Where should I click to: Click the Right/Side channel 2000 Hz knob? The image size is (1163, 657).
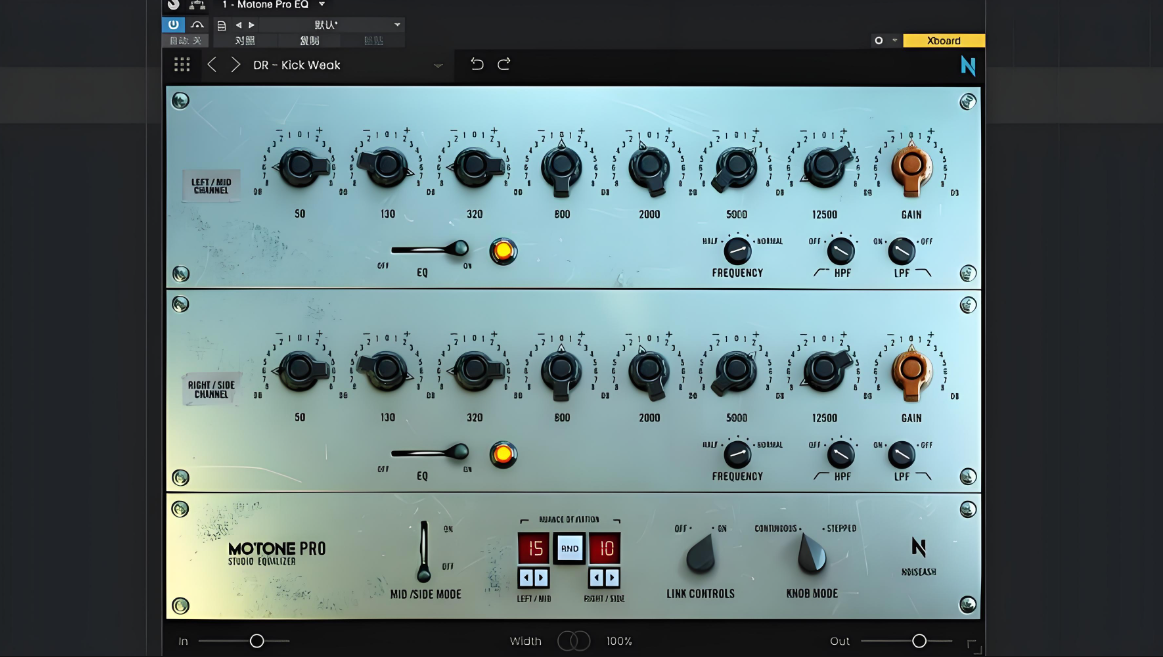(x=649, y=371)
